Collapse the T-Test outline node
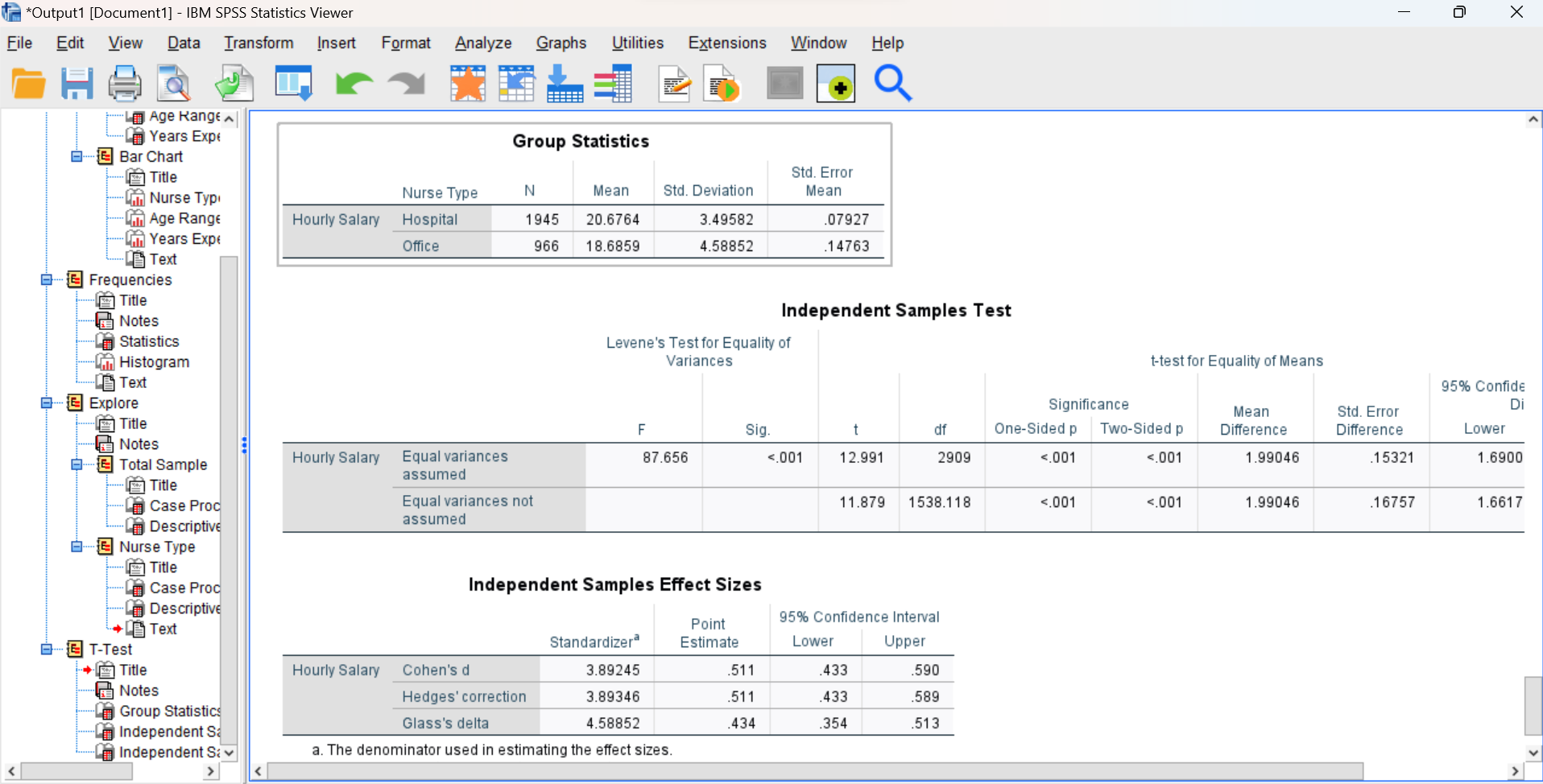 tap(47, 650)
